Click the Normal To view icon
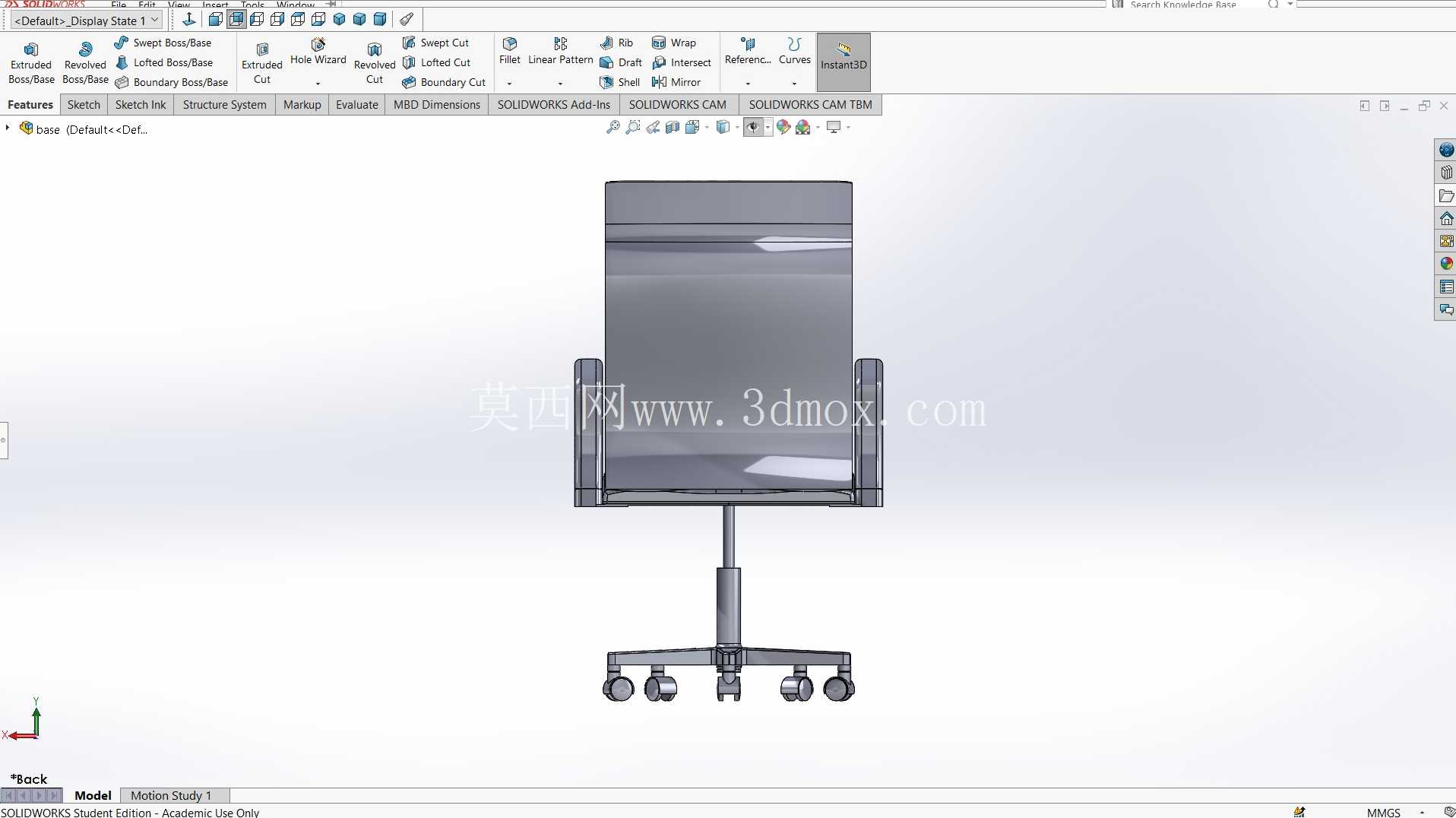This screenshot has height=818, width=1456. (x=189, y=19)
